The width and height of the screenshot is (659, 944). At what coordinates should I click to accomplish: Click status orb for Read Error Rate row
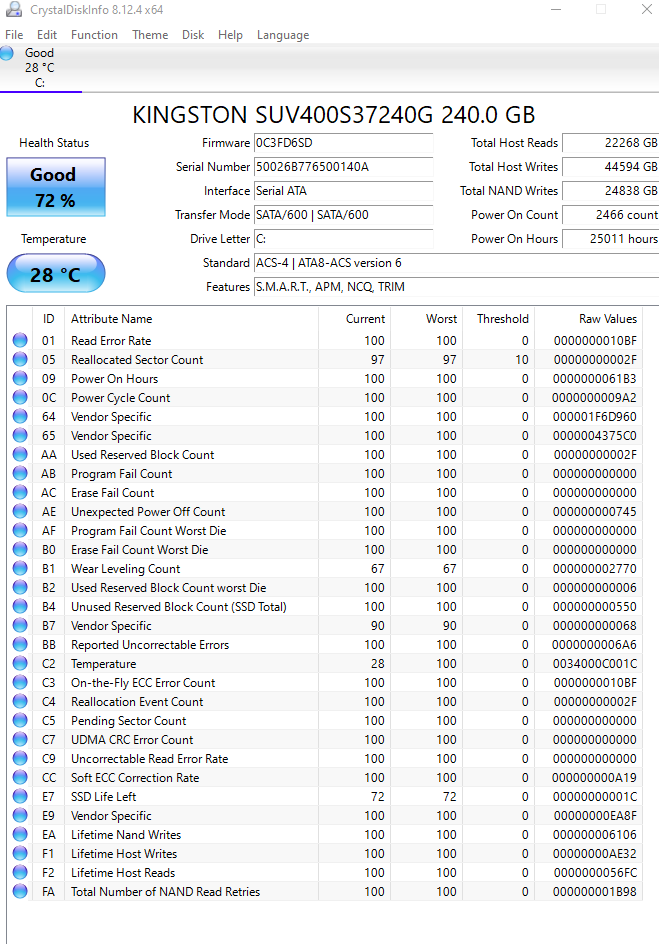point(20,340)
